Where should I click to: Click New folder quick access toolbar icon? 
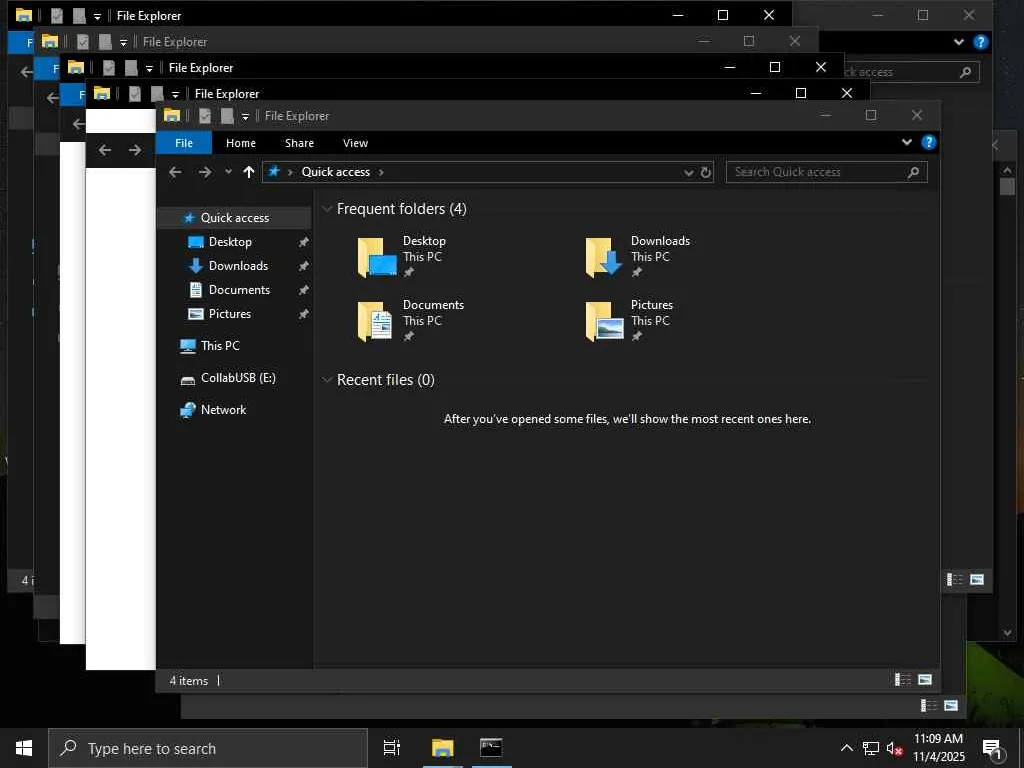click(227, 116)
